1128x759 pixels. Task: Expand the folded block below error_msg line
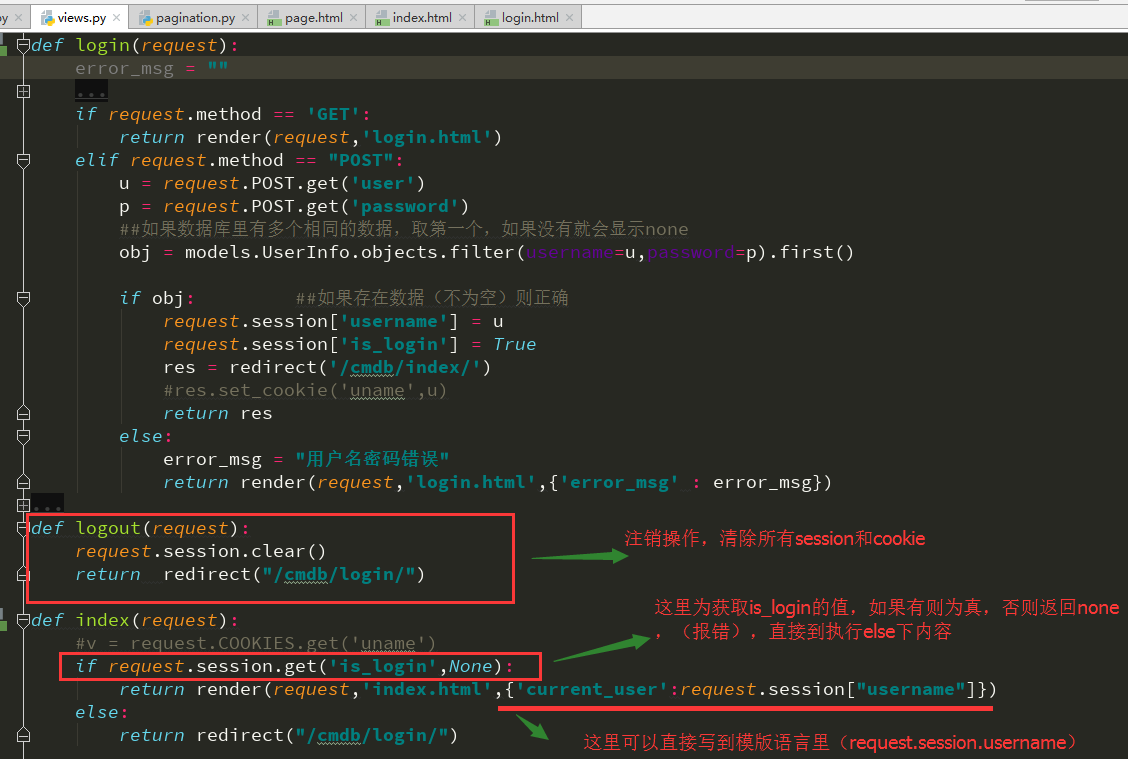click(x=23, y=91)
